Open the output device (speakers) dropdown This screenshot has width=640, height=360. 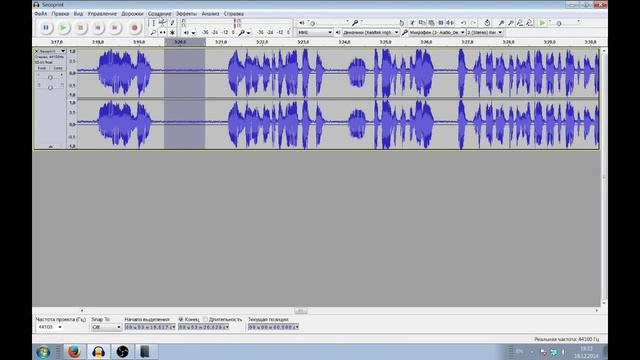(371, 32)
